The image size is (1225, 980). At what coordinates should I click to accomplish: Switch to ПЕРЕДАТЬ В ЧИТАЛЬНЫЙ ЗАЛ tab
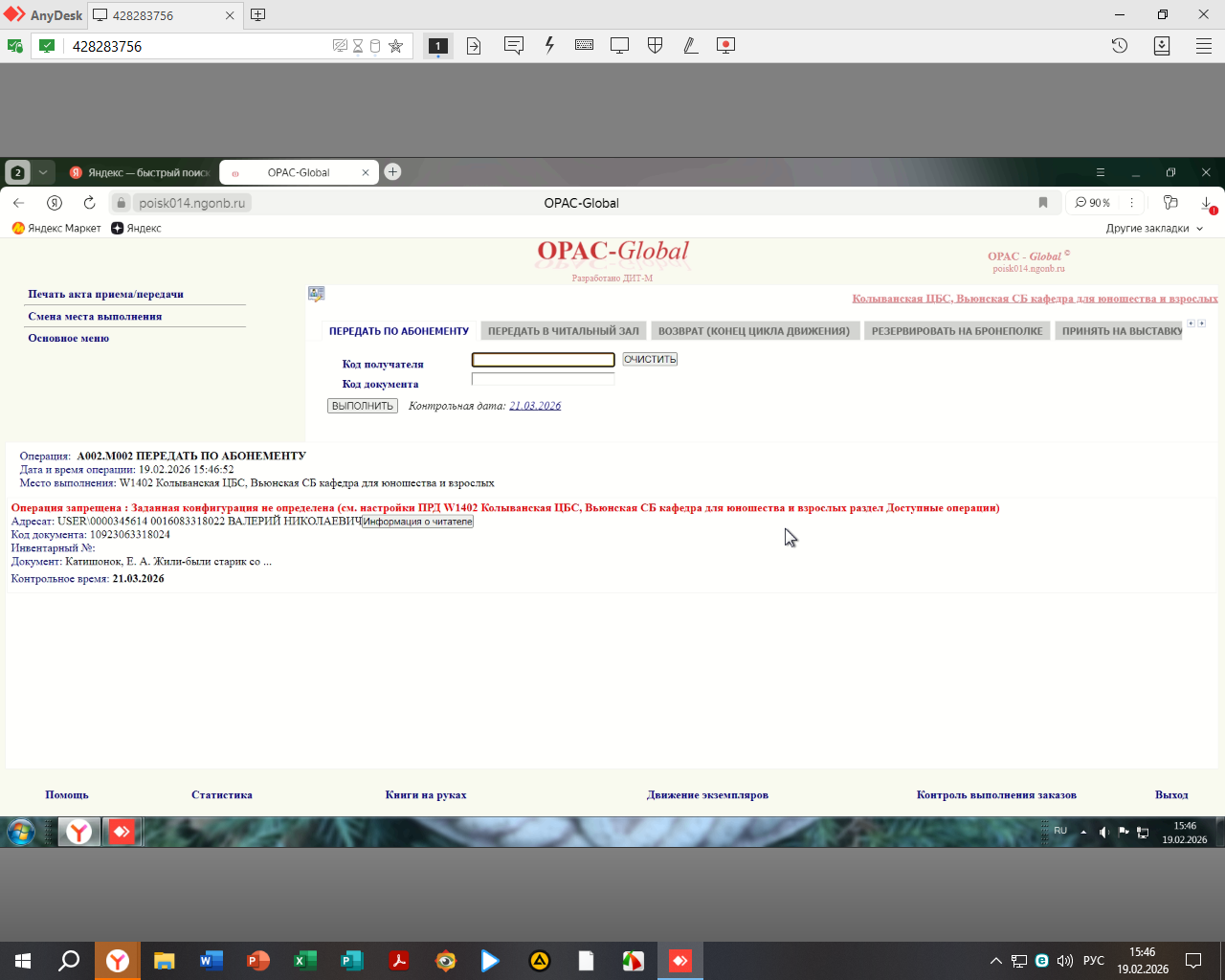[563, 331]
